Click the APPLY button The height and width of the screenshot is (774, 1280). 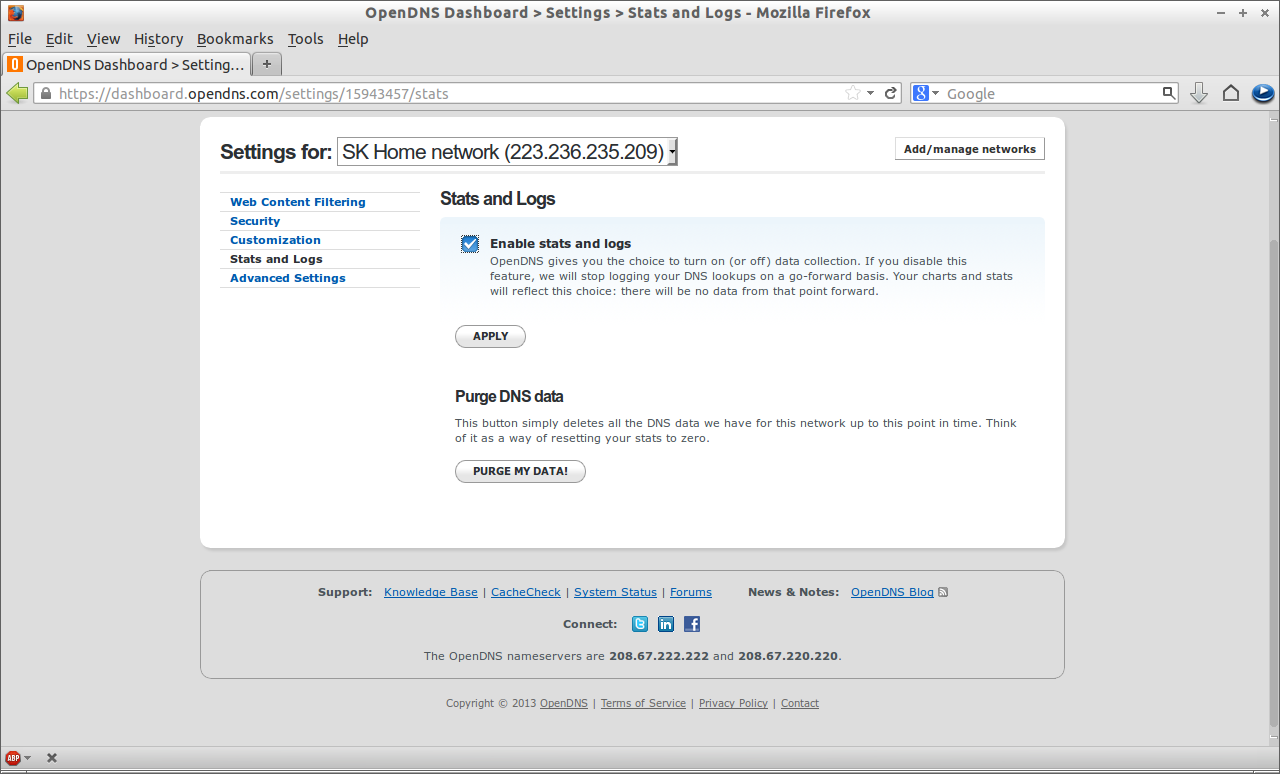tap(490, 336)
